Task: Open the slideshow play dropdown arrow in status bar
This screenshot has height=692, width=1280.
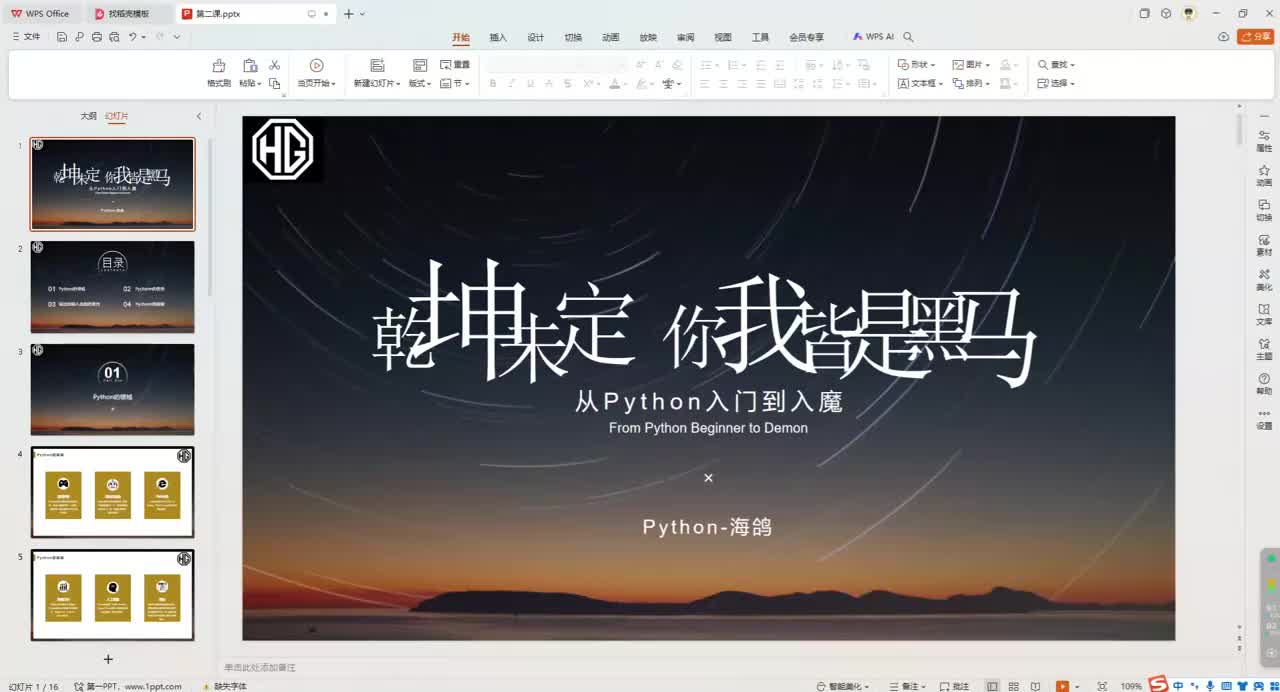Action: pyautogui.click(x=1076, y=686)
